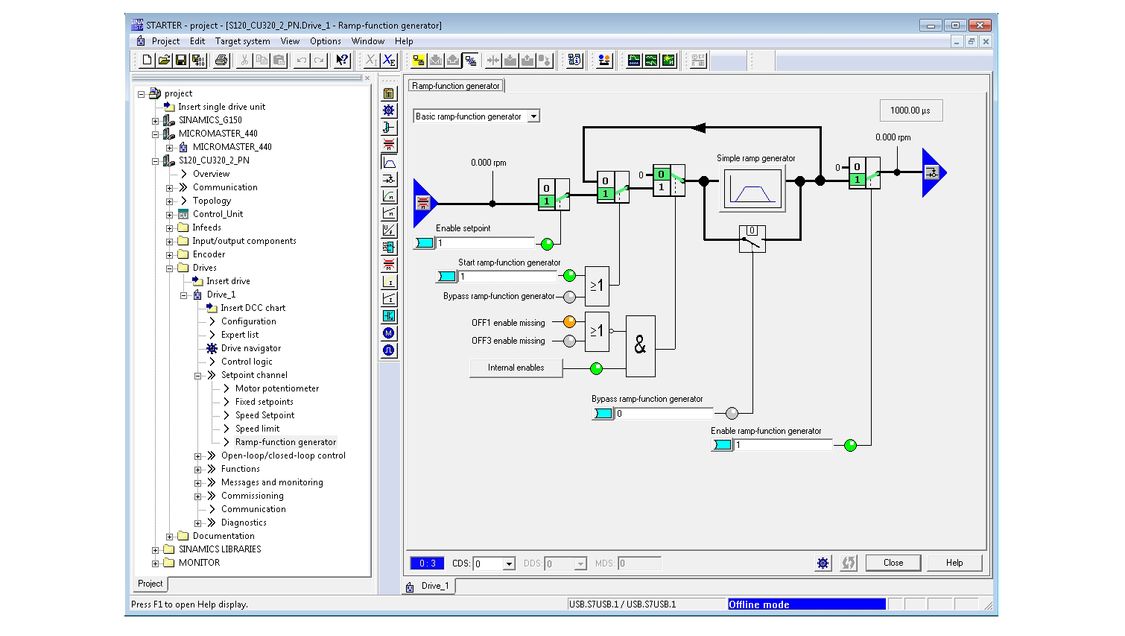Click the Save floppy disk icon
Screen dimensions: 1125x636
click(x=181, y=60)
